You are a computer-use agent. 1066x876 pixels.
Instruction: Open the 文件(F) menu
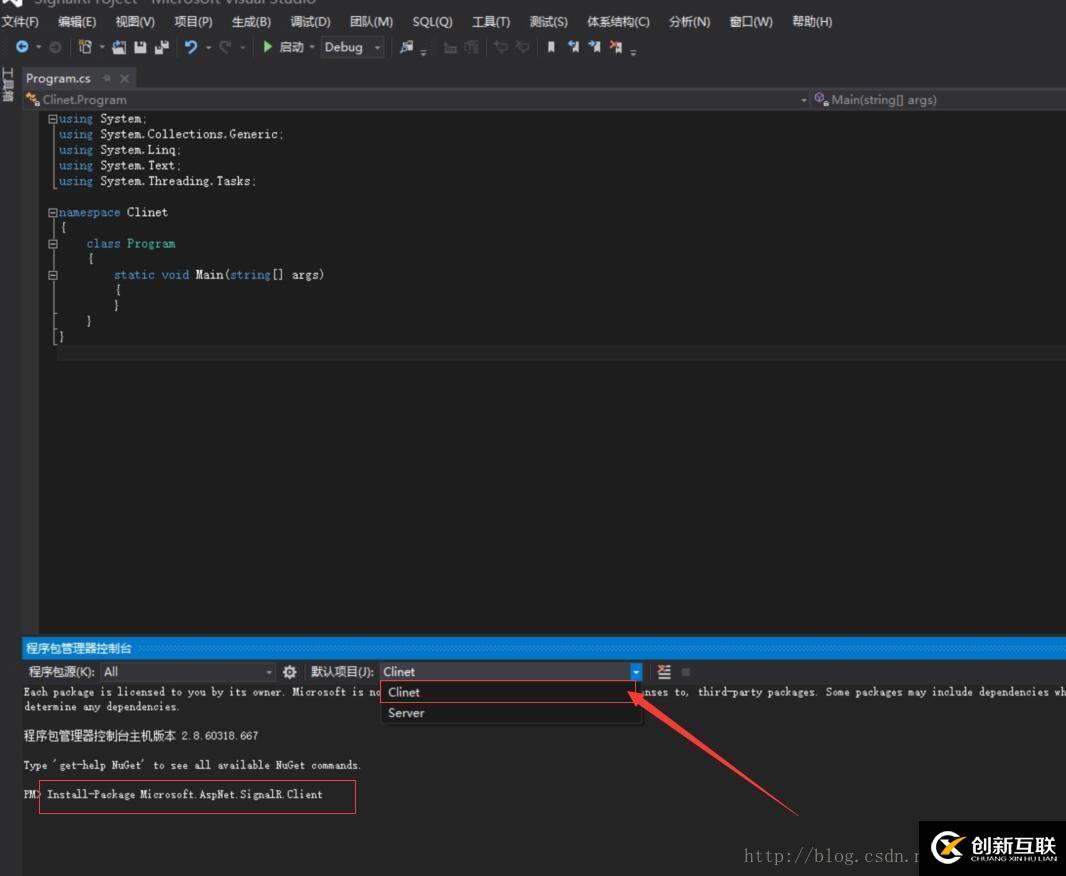coord(20,22)
